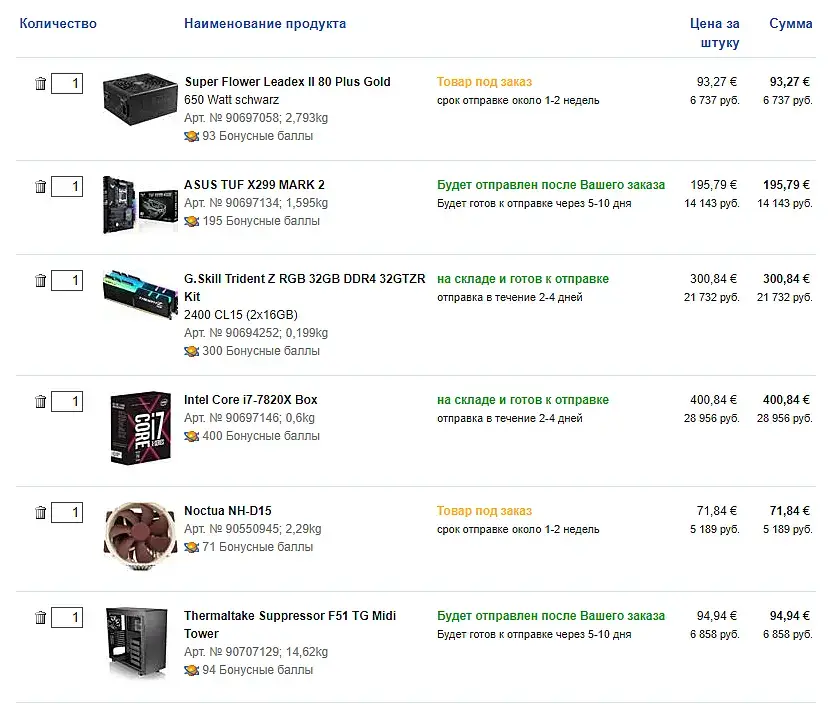Viewport: 834px width, 704px height.
Task: Click the ASUS motherboard product image
Action: pos(139,204)
